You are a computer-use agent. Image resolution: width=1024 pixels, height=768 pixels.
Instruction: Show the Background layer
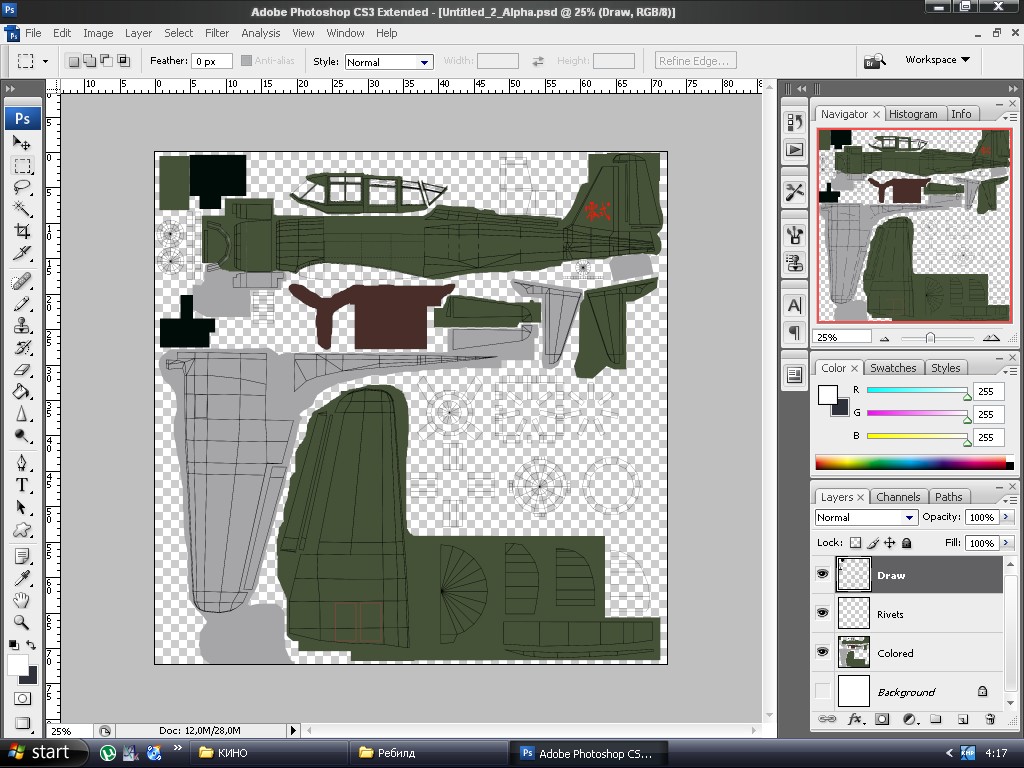823,691
